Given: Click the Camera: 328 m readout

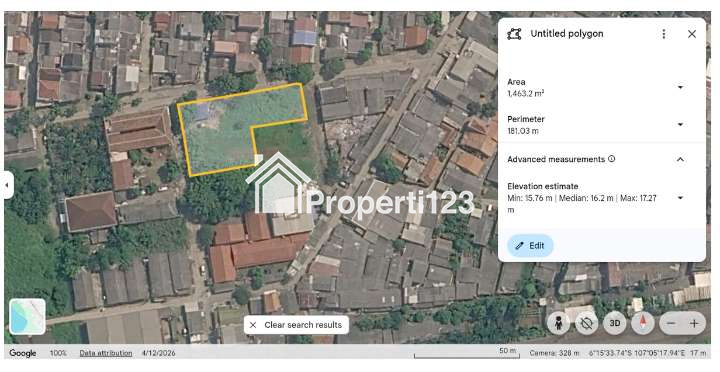Looking at the screenshot, I should [x=554, y=353].
